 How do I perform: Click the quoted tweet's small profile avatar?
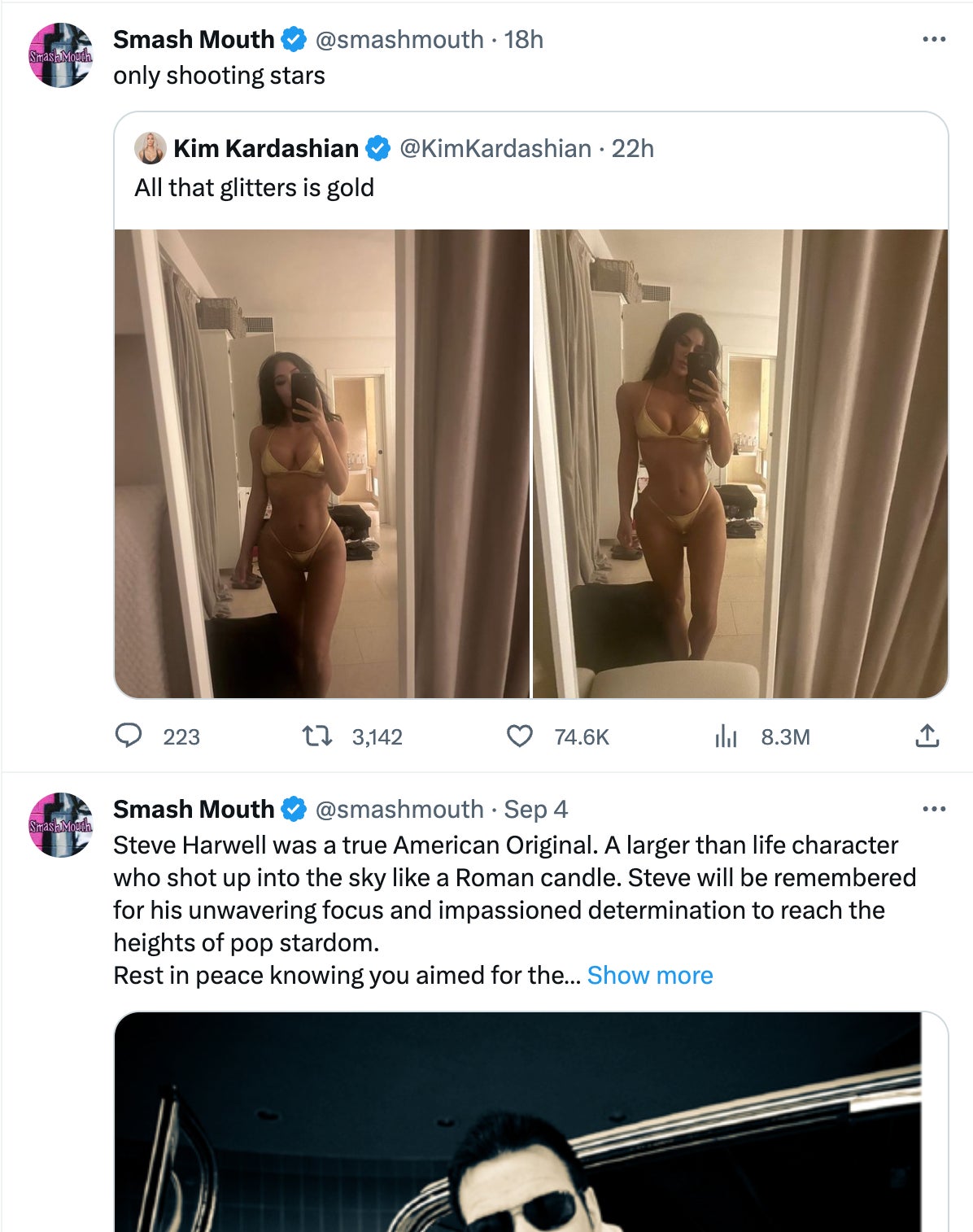click(151, 148)
